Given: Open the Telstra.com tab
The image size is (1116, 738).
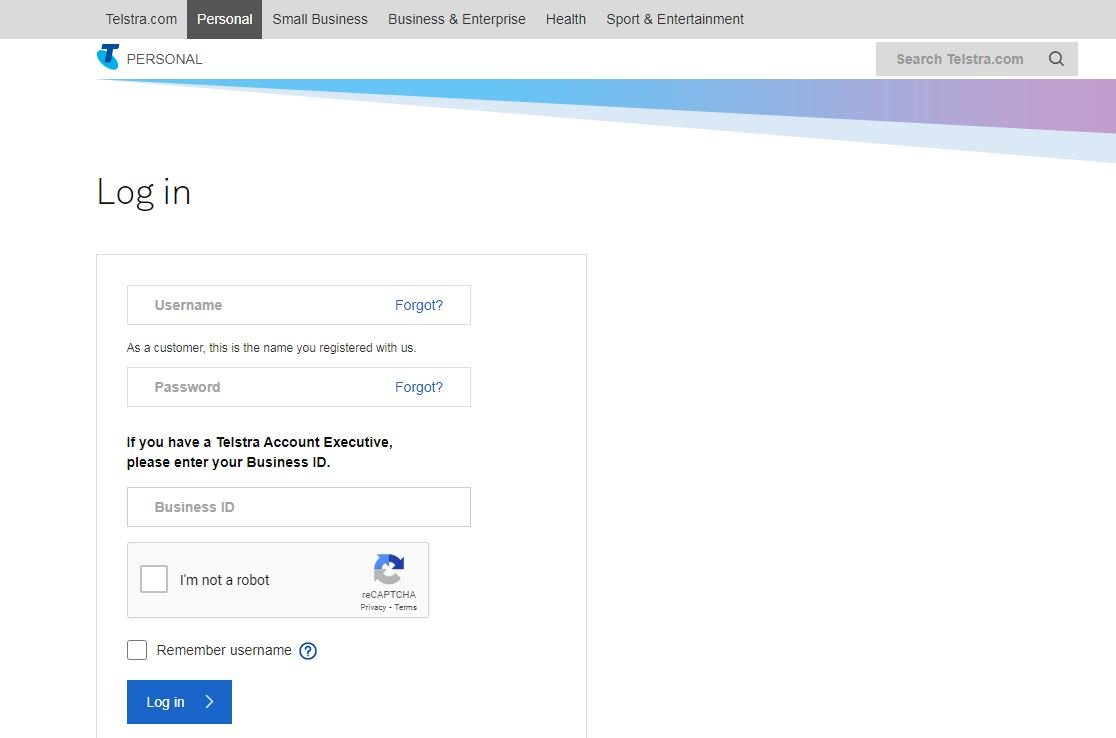Looking at the screenshot, I should click(x=141, y=19).
